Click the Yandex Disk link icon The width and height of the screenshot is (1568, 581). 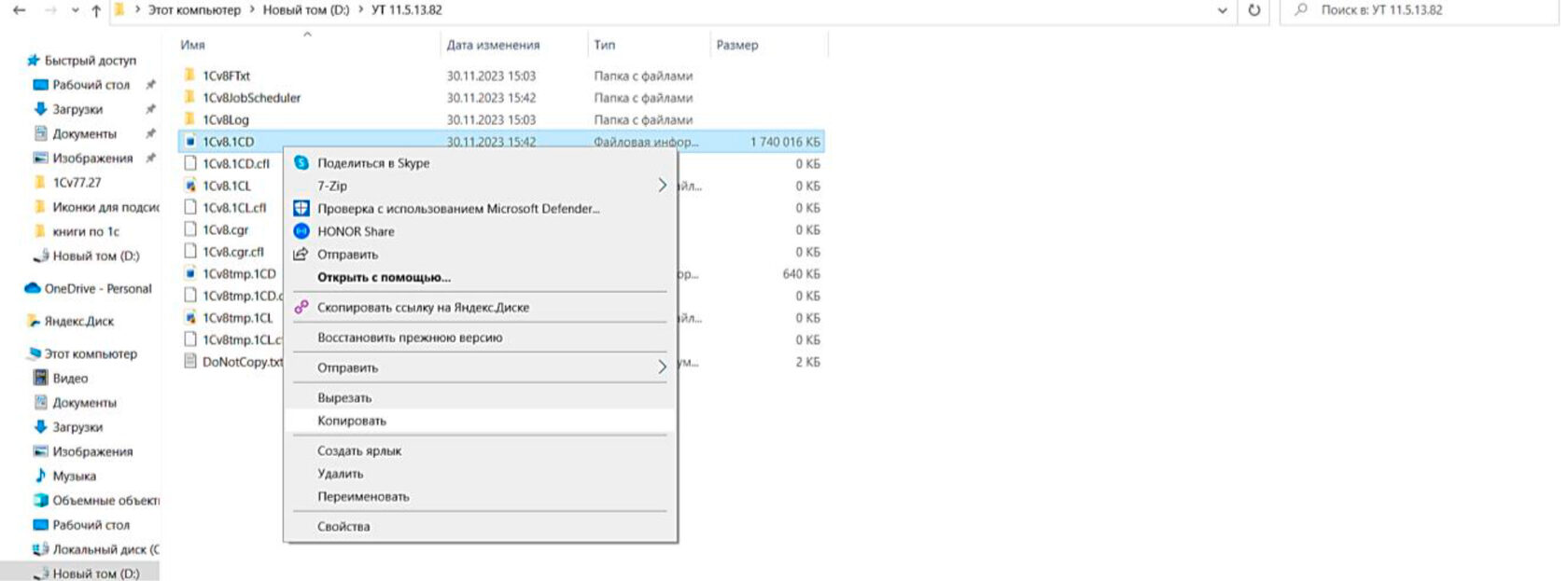pos(301,307)
